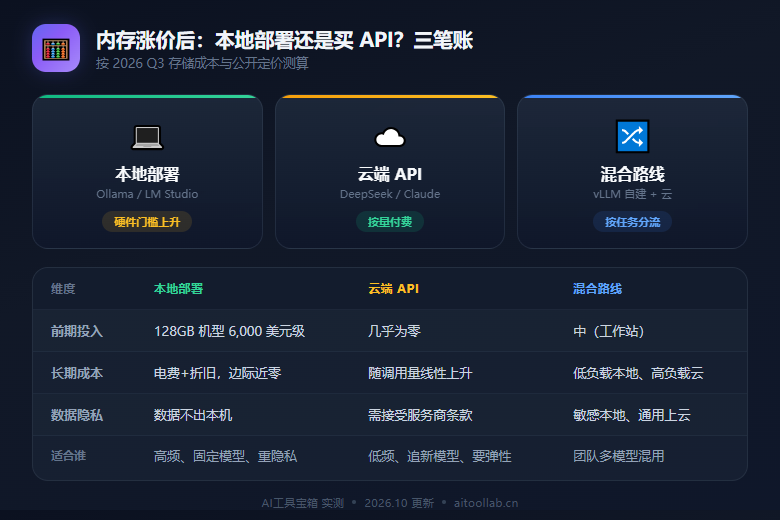Click the cell 低负载本地、高负载云
Screen dimensions: 780x520
pos(638,373)
